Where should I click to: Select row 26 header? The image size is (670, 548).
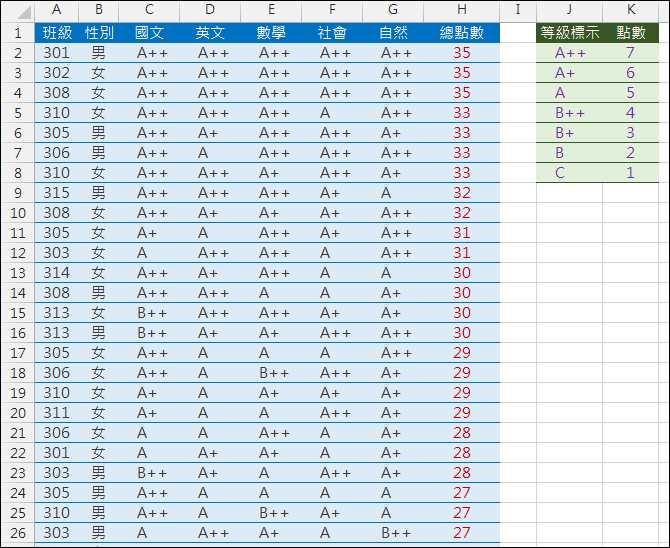click(x=18, y=533)
